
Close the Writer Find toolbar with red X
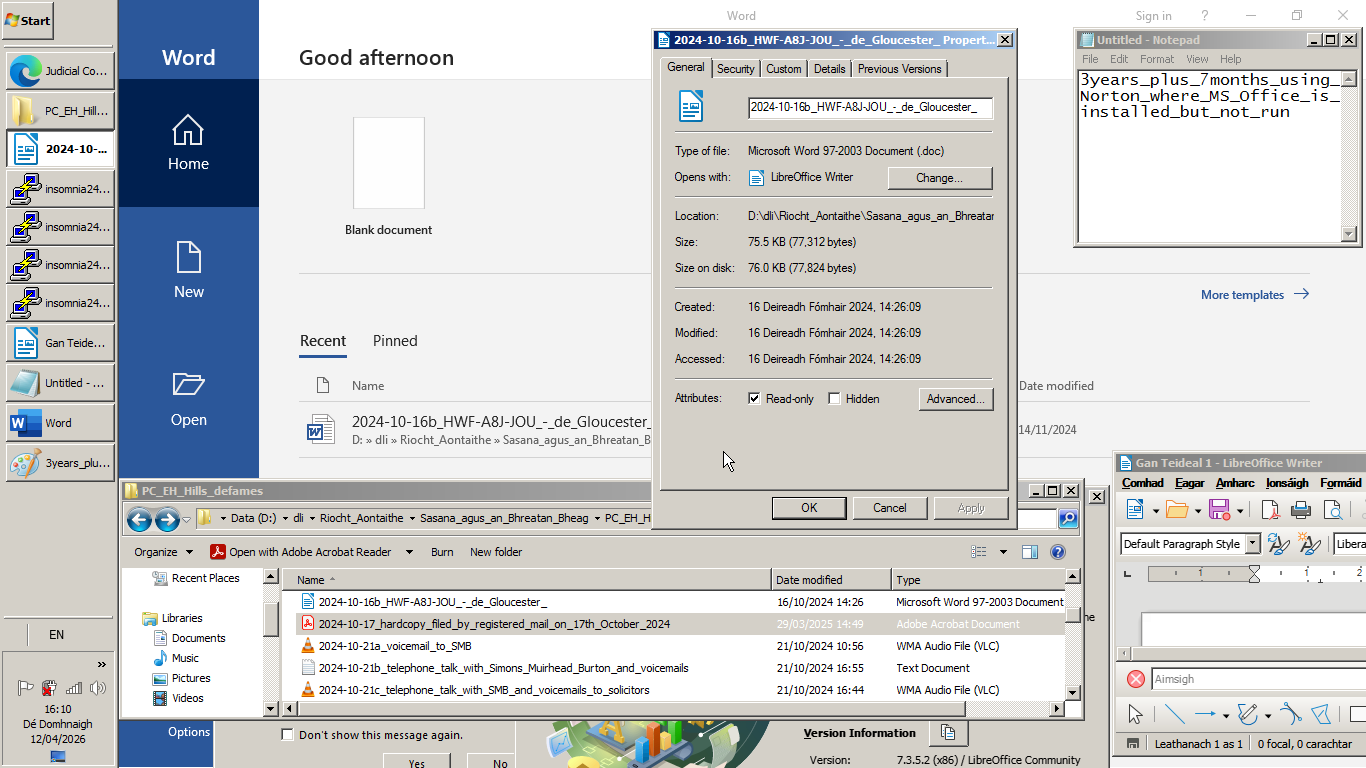[1136, 679]
